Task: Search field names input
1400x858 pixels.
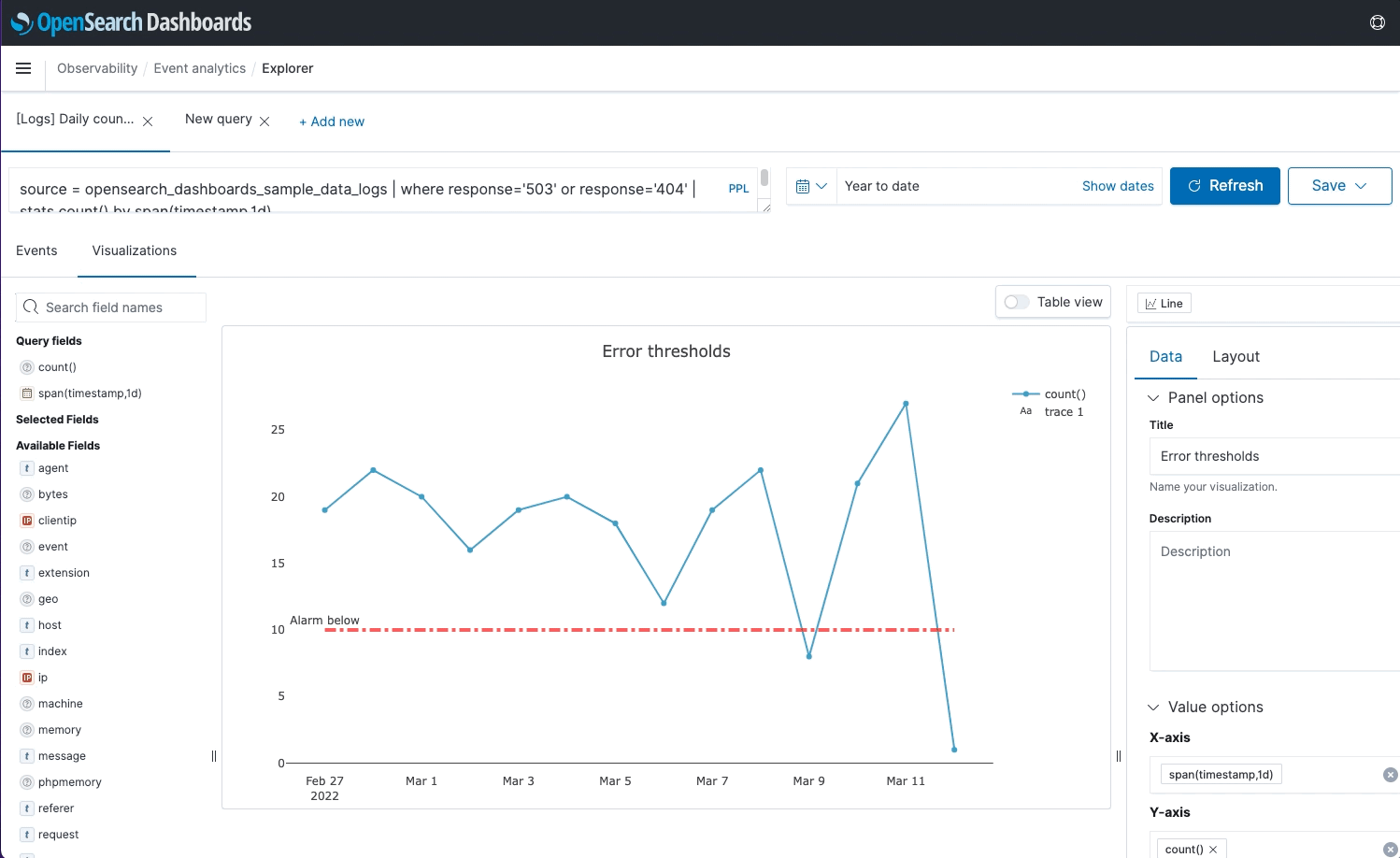Action: point(111,307)
